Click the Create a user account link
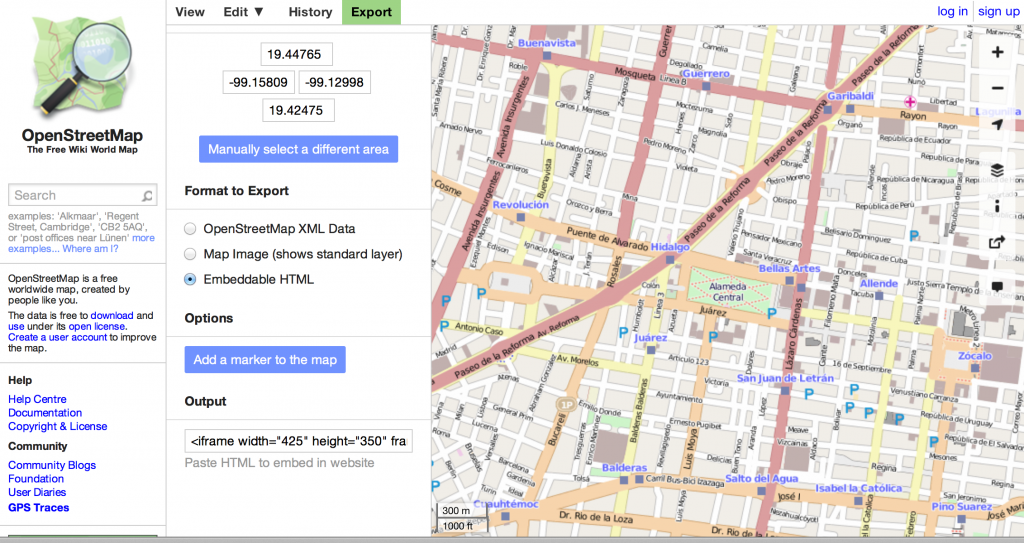1024x543 pixels. point(57,337)
